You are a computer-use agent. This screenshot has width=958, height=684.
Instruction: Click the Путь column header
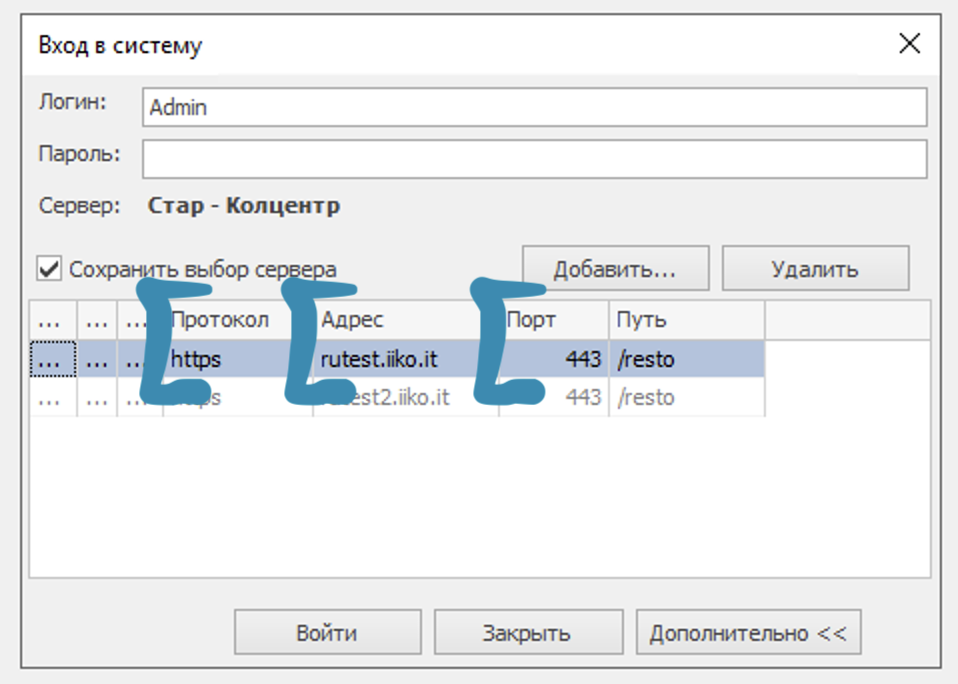(685, 320)
